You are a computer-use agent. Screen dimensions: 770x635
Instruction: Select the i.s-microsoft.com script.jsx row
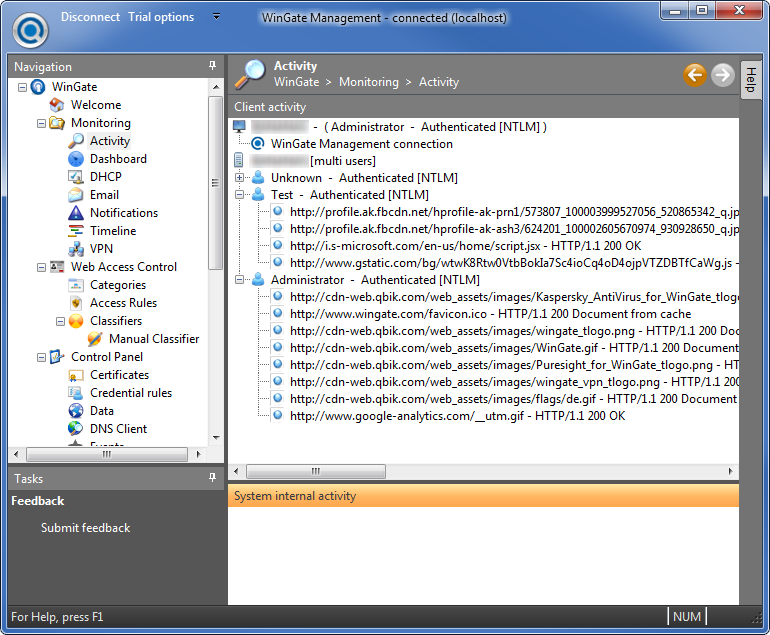tap(466, 246)
